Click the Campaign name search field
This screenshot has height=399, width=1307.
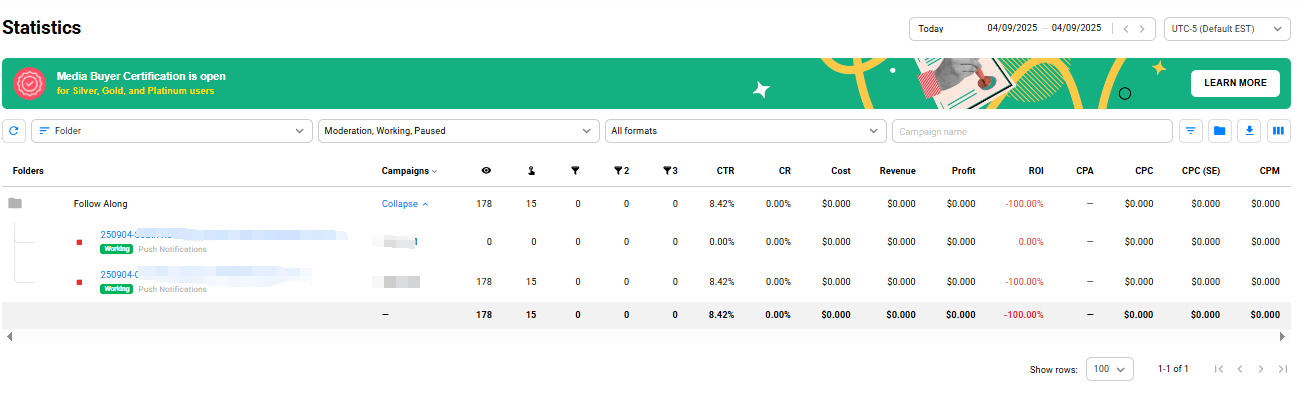coord(1032,131)
